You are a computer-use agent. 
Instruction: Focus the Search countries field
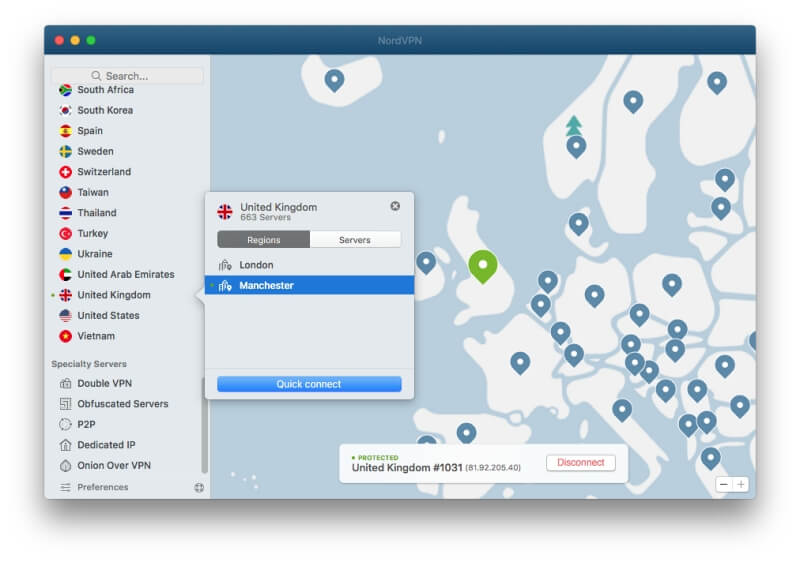point(128,76)
